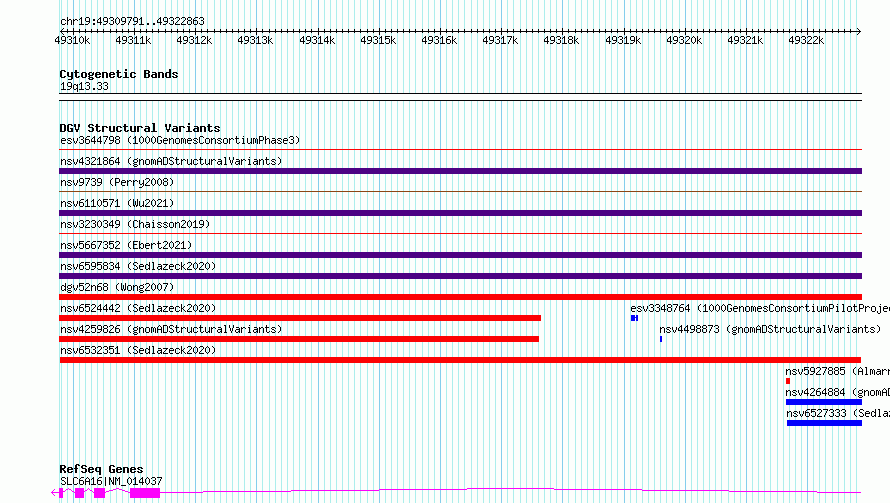Select the purple bar under nsv6595834
The width and height of the screenshot is (890, 503).
click(460, 276)
